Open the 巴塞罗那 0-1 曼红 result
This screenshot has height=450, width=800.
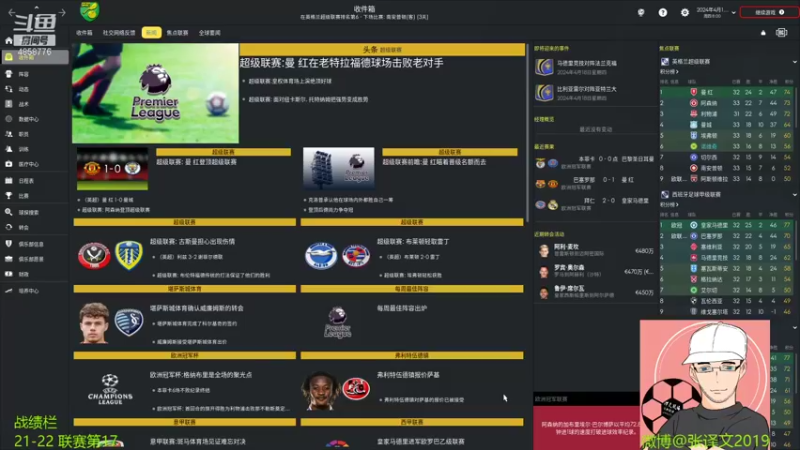pyautogui.click(x=595, y=183)
